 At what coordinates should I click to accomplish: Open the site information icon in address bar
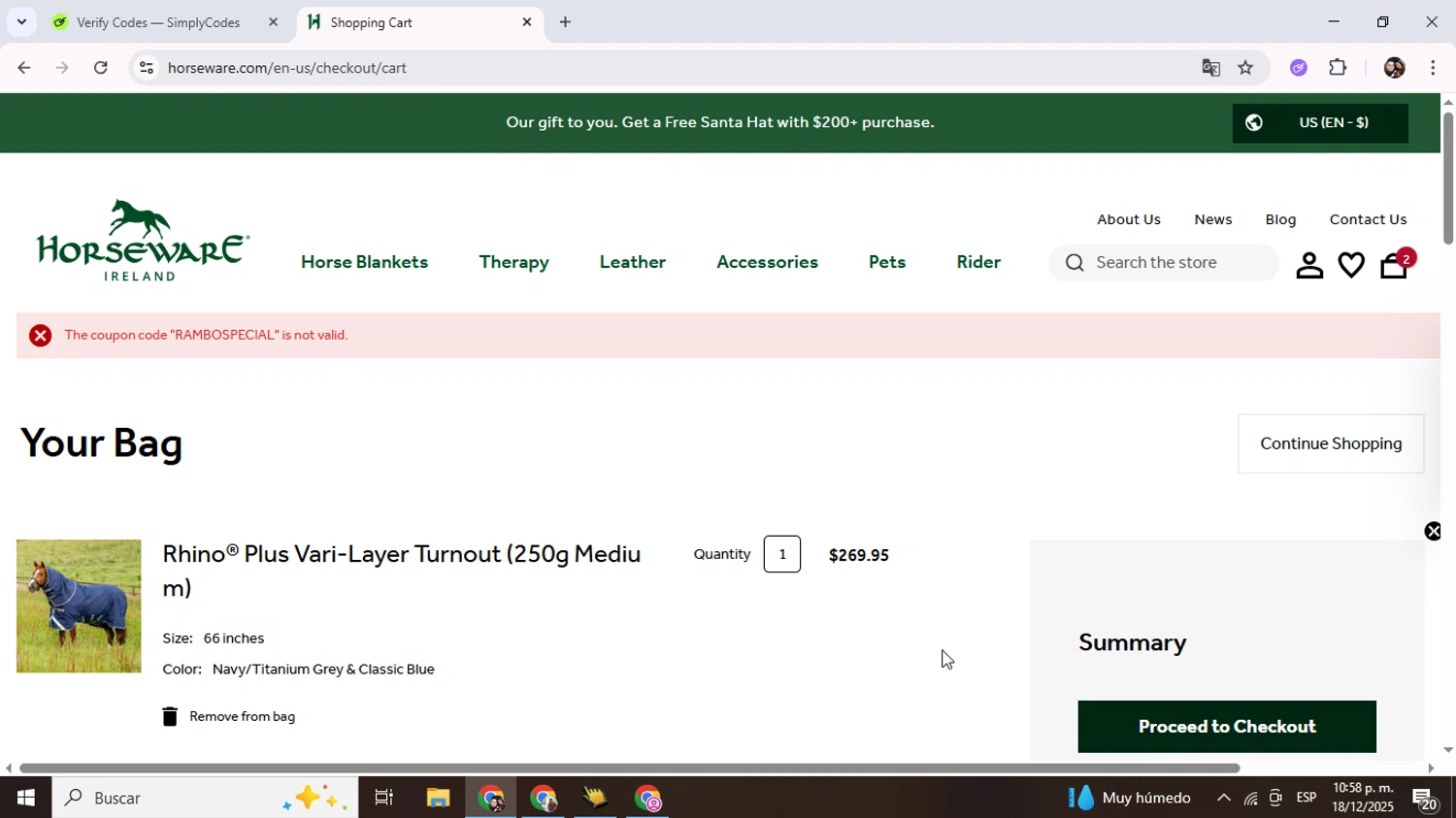(x=146, y=68)
